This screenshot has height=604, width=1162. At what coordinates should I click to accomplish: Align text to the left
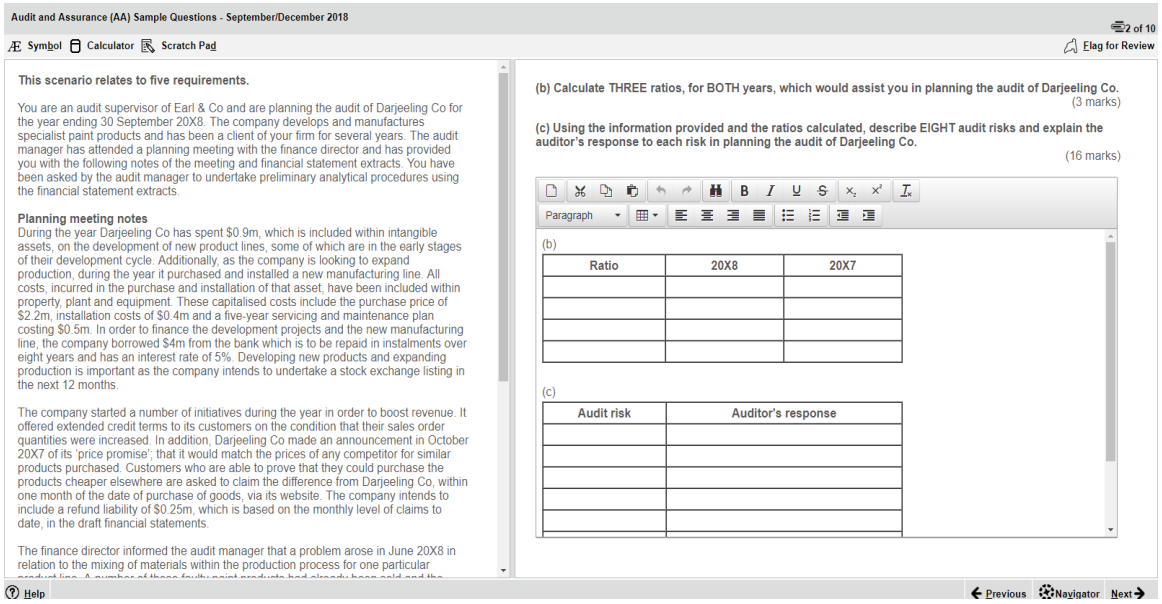pyautogui.click(x=681, y=216)
